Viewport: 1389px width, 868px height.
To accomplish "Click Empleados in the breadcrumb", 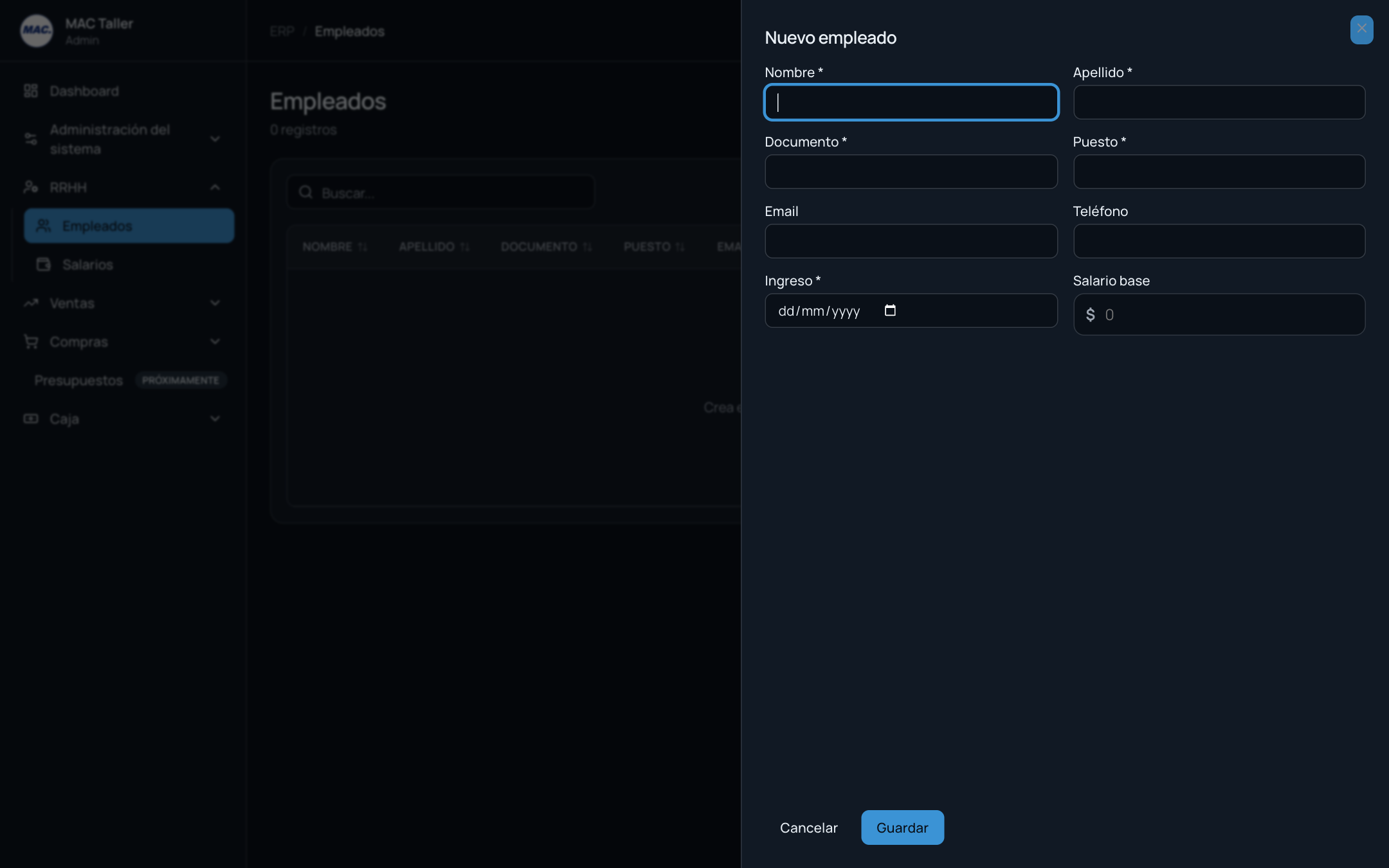I will 349,31.
